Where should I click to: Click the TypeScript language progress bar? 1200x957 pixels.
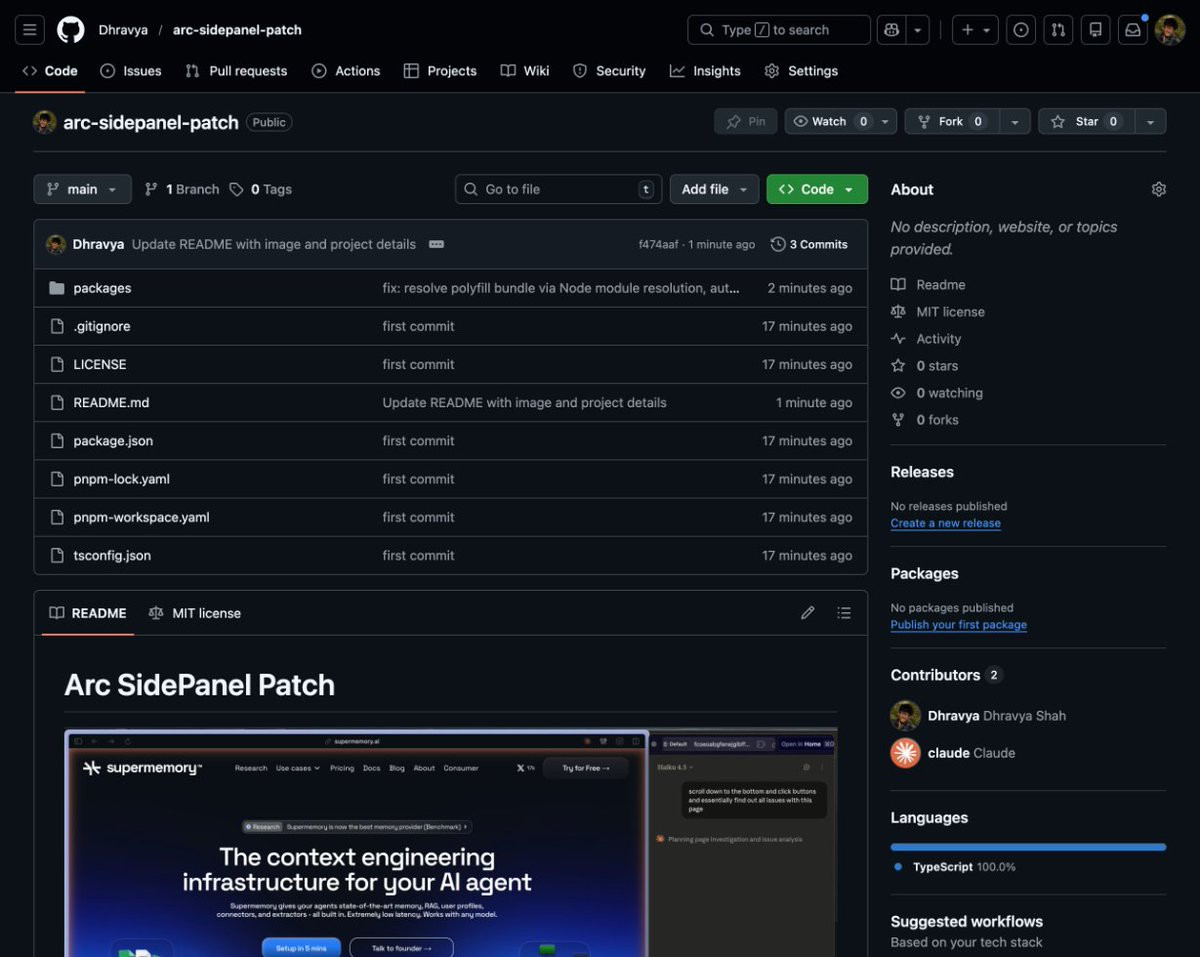tap(1028, 847)
